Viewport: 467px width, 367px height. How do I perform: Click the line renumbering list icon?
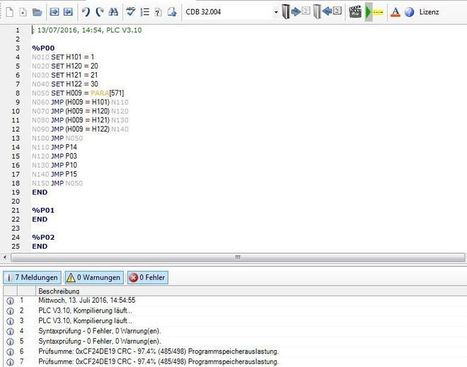(145, 12)
